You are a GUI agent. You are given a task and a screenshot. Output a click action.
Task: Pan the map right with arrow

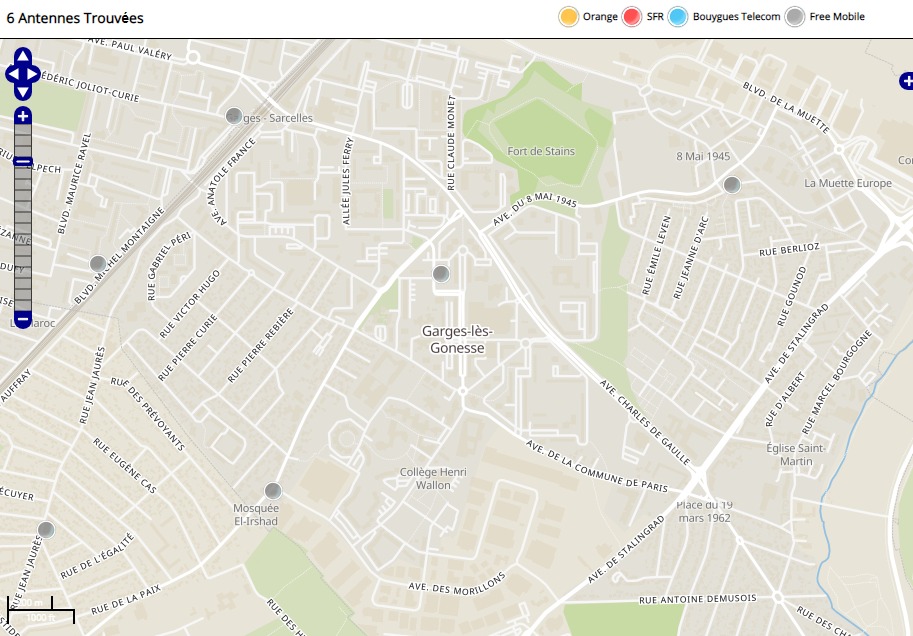pyautogui.click(x=34, y=74)
